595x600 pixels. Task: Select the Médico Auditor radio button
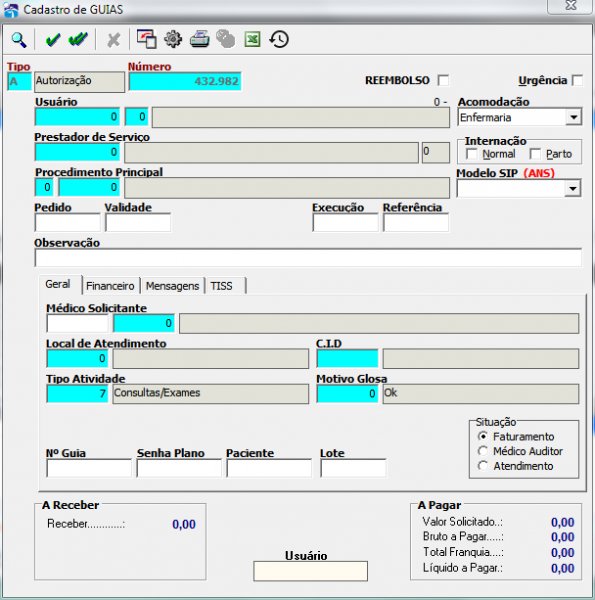click(x=483, y=451)
